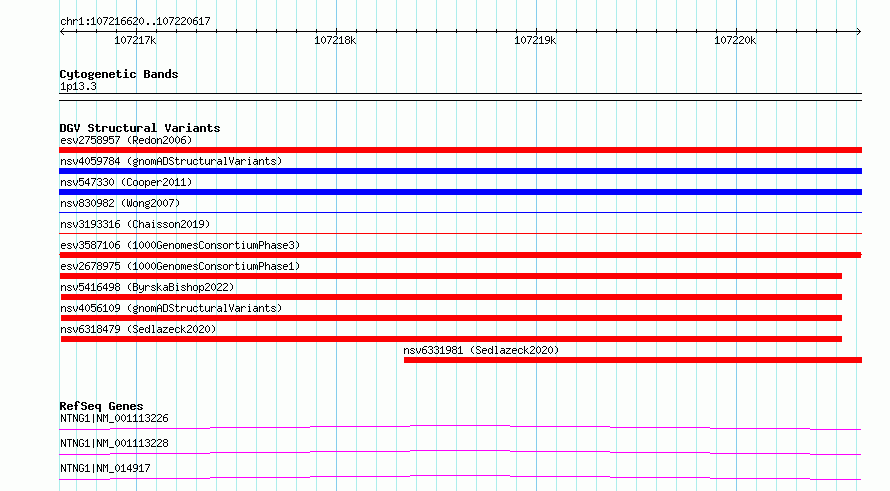890x491 pixels.
Task: Click the RefSeq Genes track heading
Action: point(101,406)
